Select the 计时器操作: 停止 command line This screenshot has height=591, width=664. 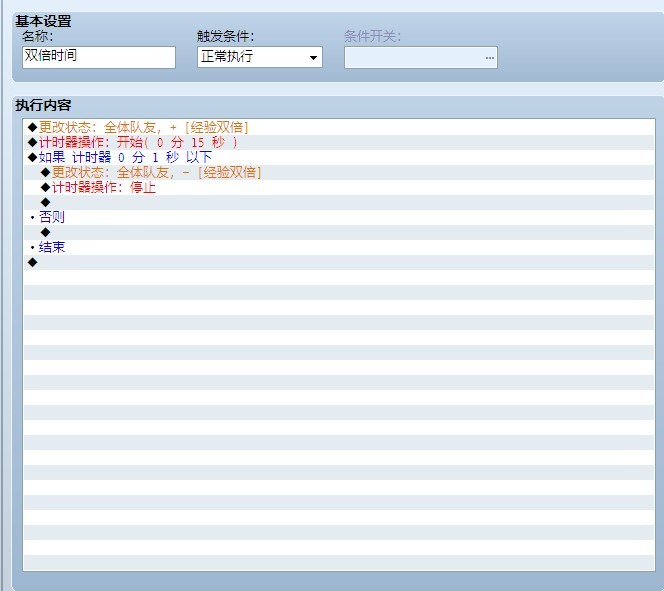point(339,188)
